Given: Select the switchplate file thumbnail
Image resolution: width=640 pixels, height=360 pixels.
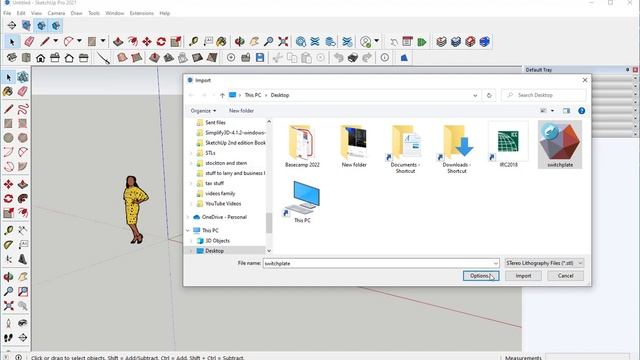Looking at the screenshot, I should (x=560, y=145).
